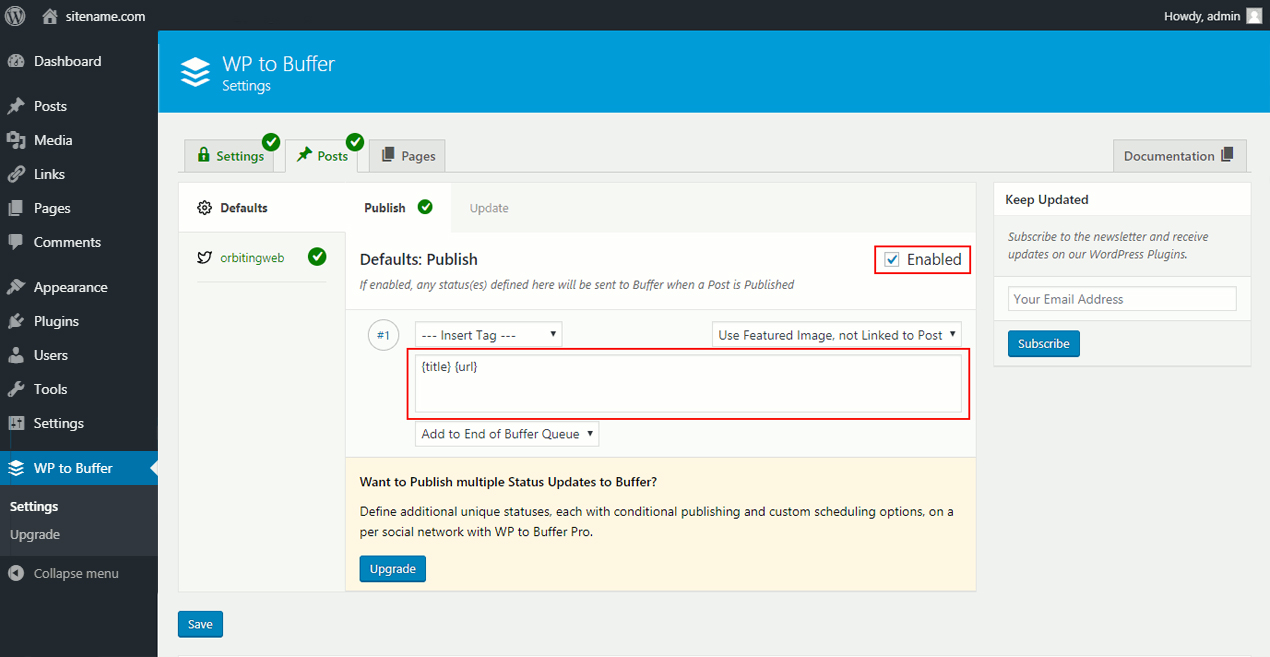Open the Settings submenu under WP to Buffer
This screenshot has height=657, width=1270.
coord(34,507)
